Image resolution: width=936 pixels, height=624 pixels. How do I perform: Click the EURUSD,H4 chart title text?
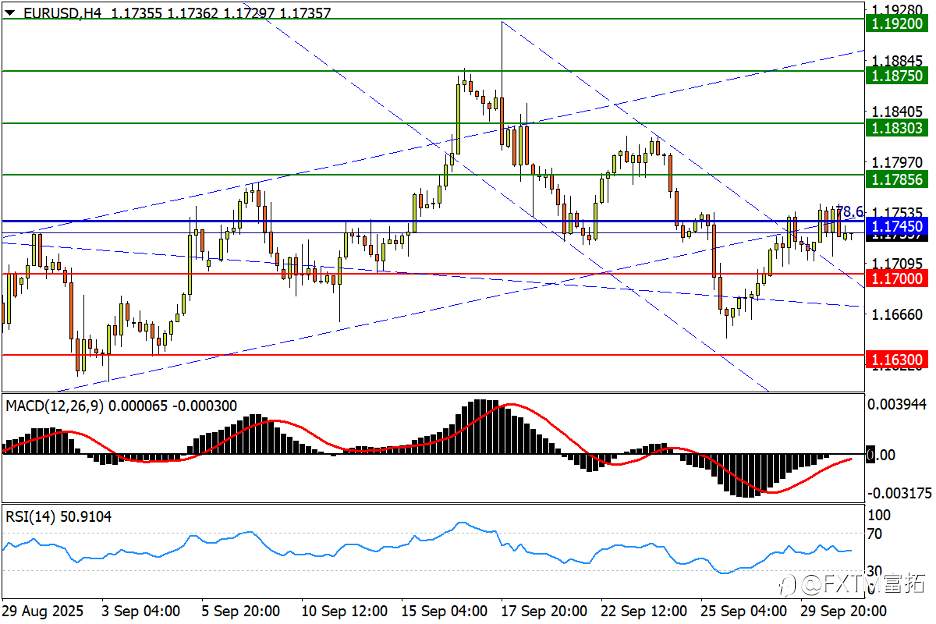click(x=63, y=13)
